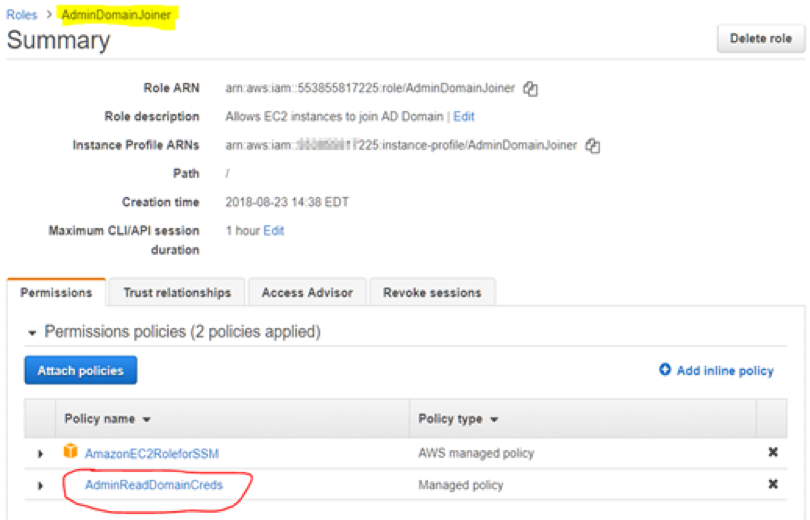810x520 pixels.
Task: Detach AmazonEC2RoleforSSM policy with X
Action: coord(773,452)
